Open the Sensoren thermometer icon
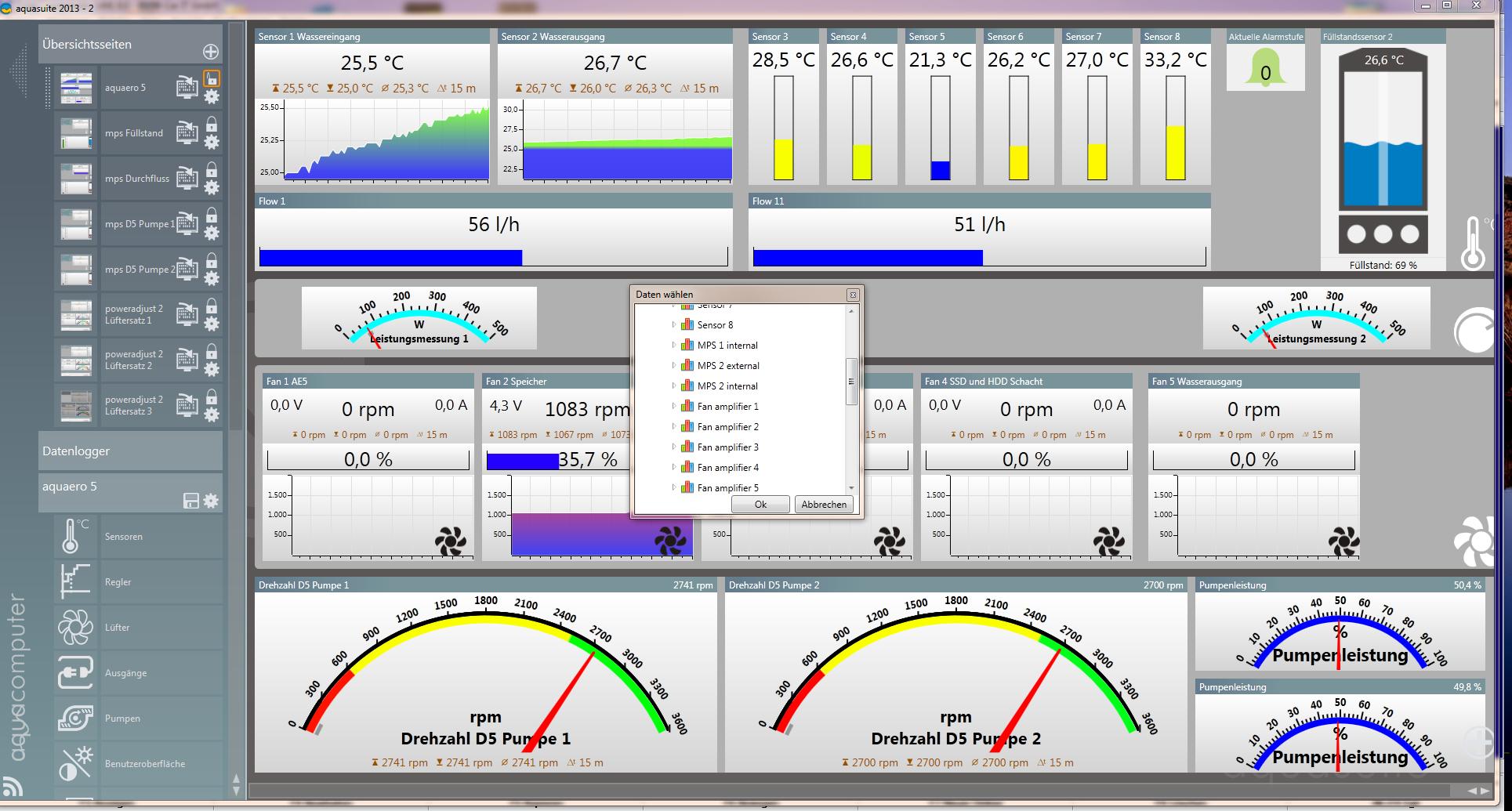The image size is (1512, 811). click(75, 537)
